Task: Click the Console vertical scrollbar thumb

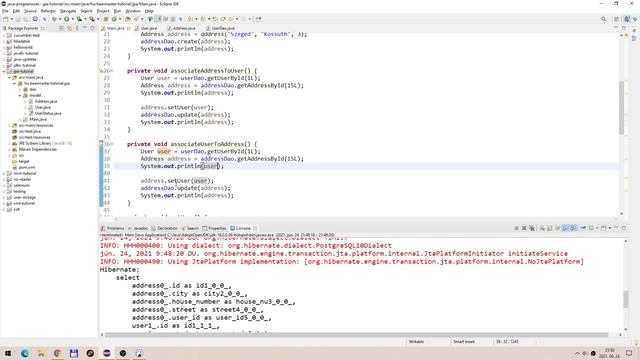Action: tap(626, 299)
